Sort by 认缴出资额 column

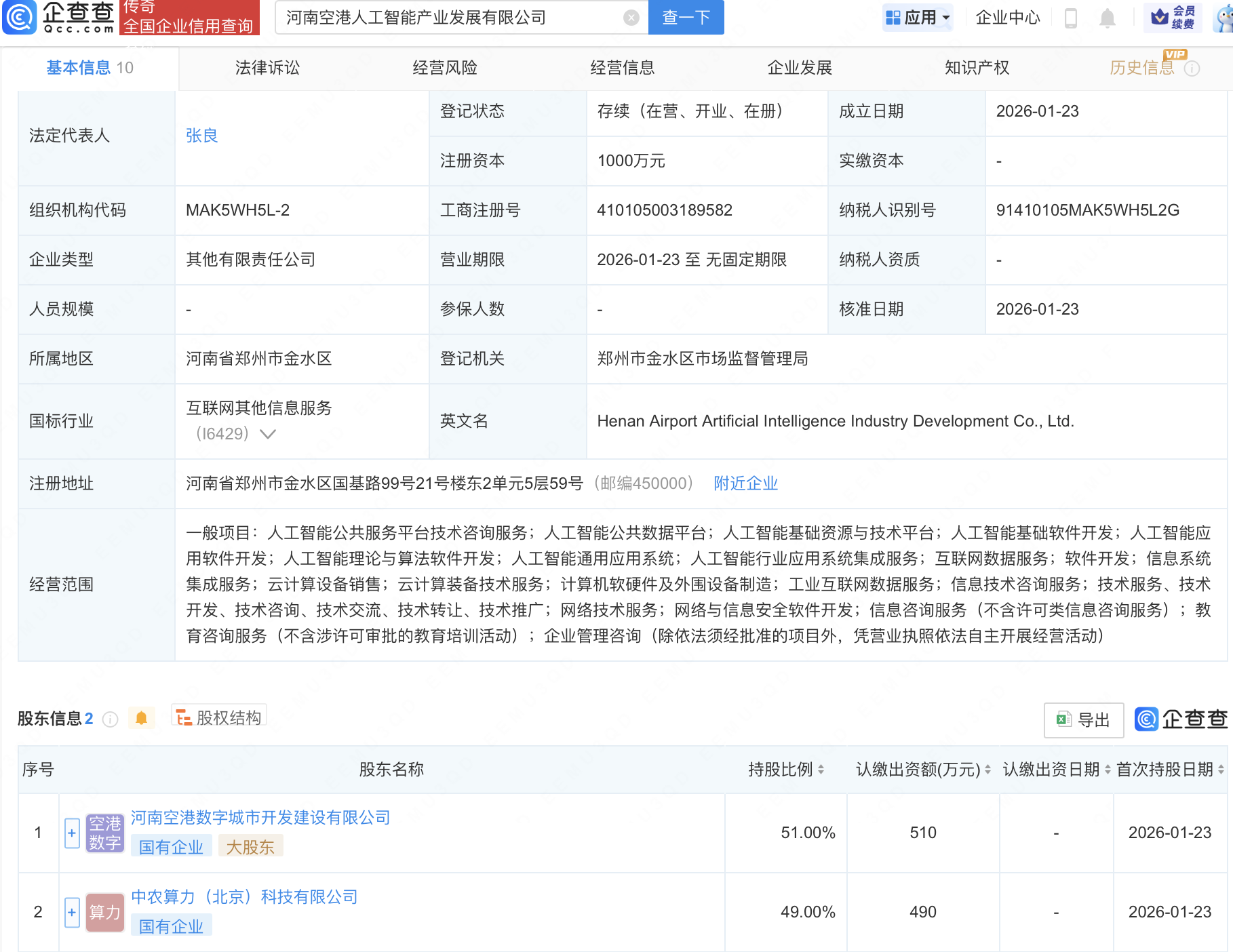987,770
